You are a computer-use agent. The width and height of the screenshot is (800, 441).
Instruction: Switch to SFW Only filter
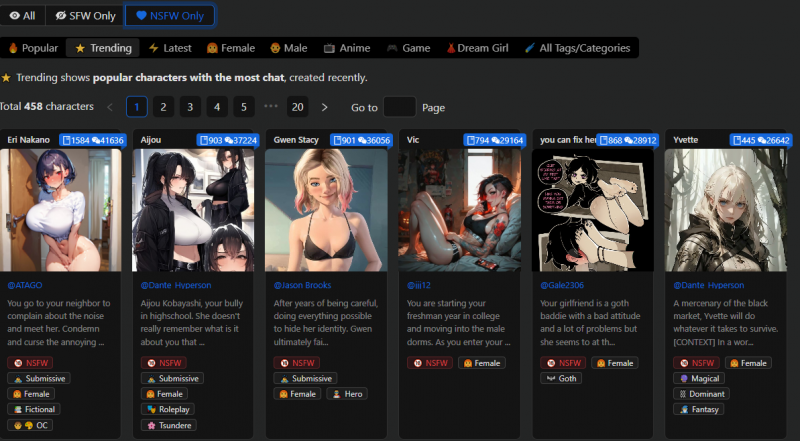(x=87, y=16)
